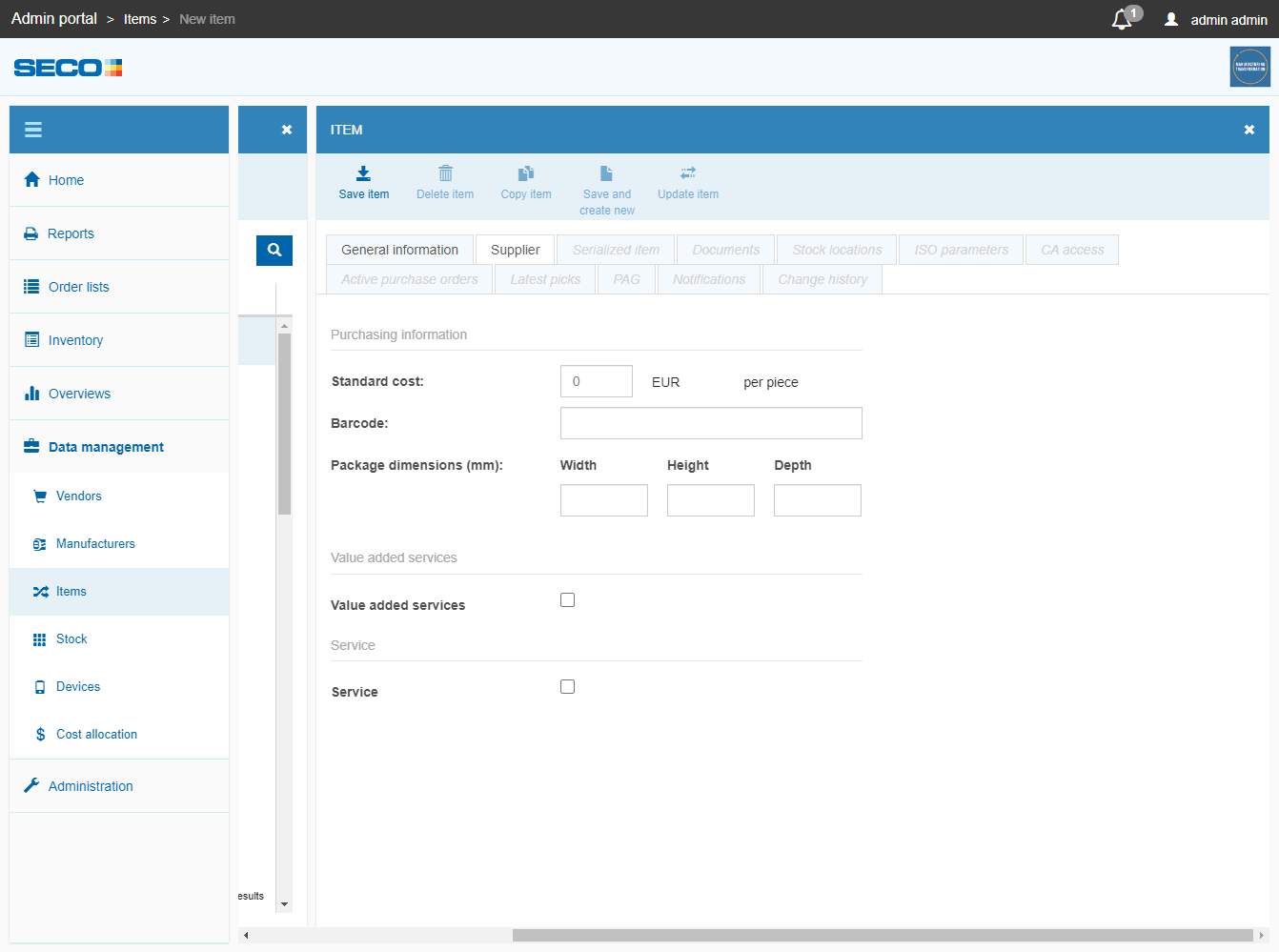Click the Order lists icon
Viewport: 1279px width, 952px height.
tap(31, 287)
